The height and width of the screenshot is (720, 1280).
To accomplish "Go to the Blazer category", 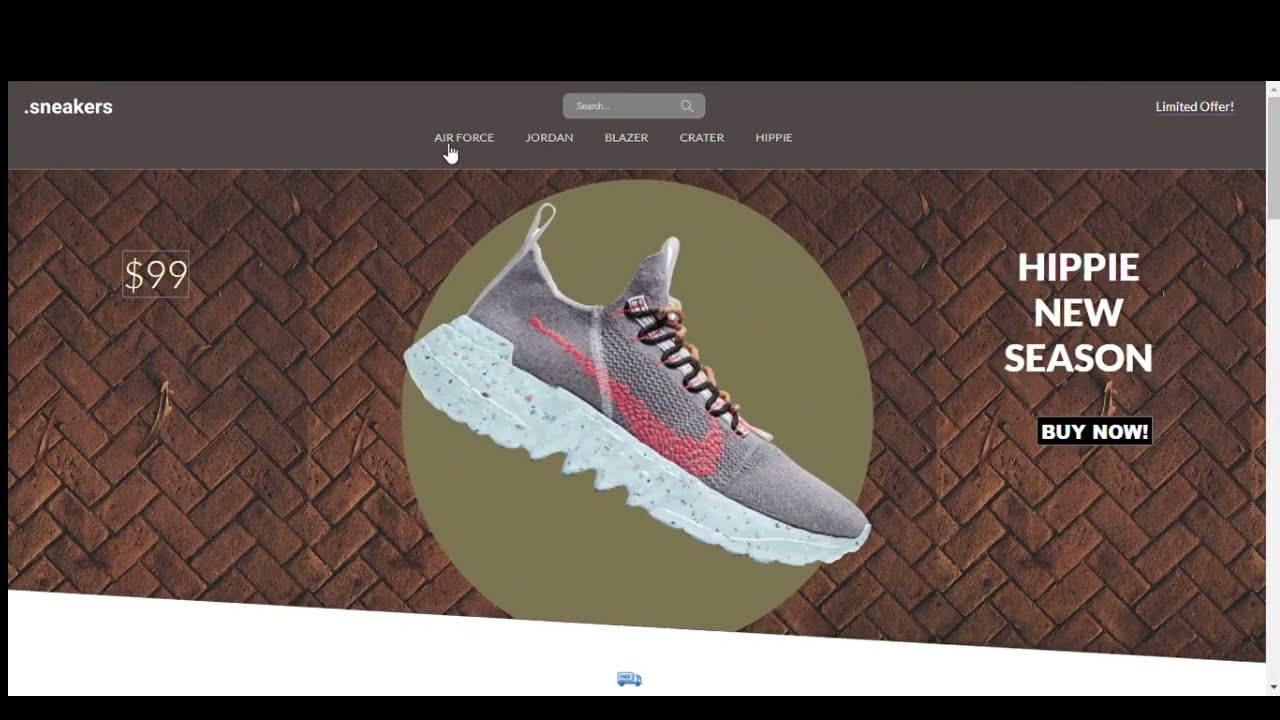I will tap(626, 138).
